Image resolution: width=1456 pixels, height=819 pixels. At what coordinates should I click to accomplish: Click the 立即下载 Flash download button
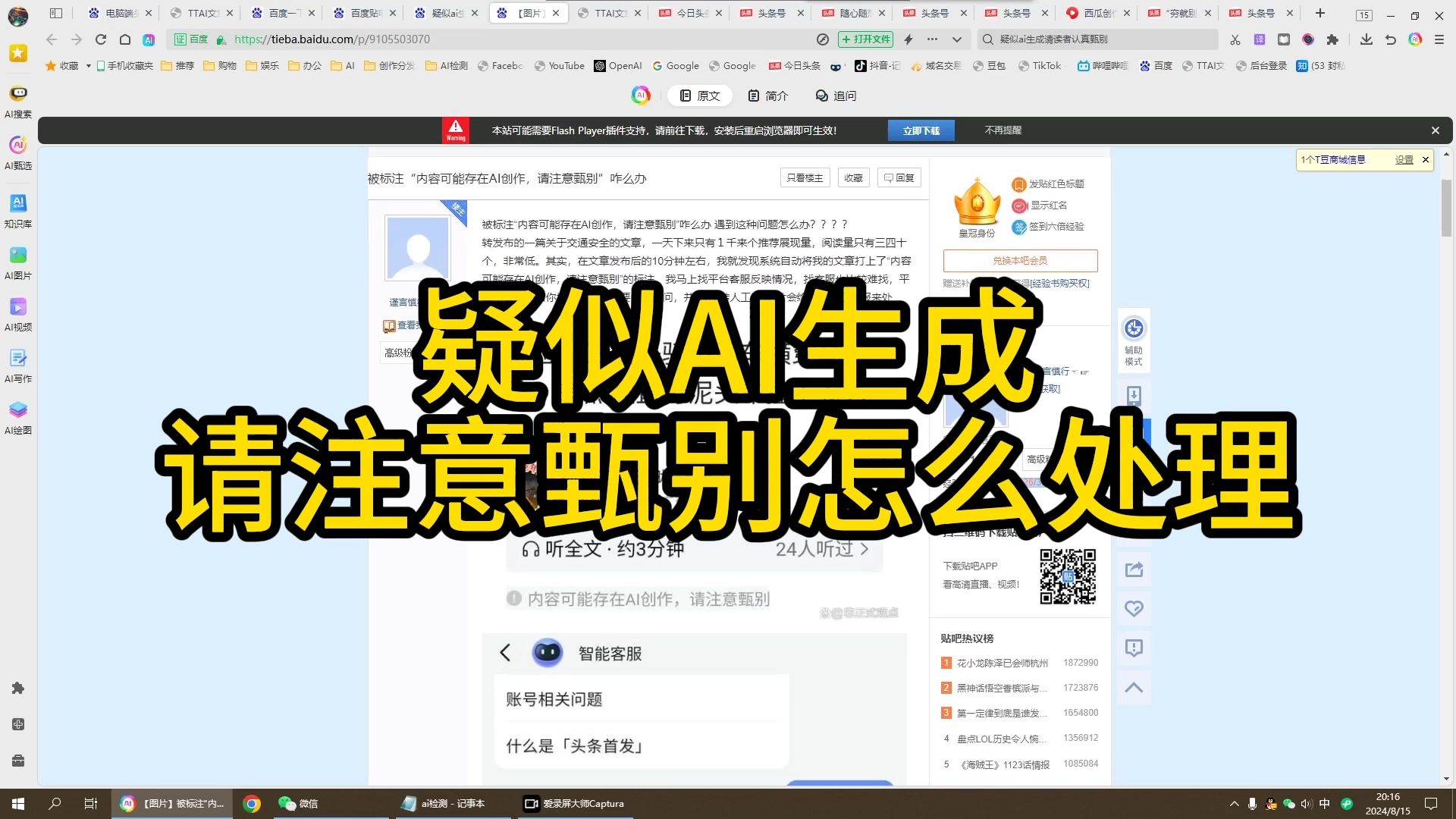(x=921, y=130)
